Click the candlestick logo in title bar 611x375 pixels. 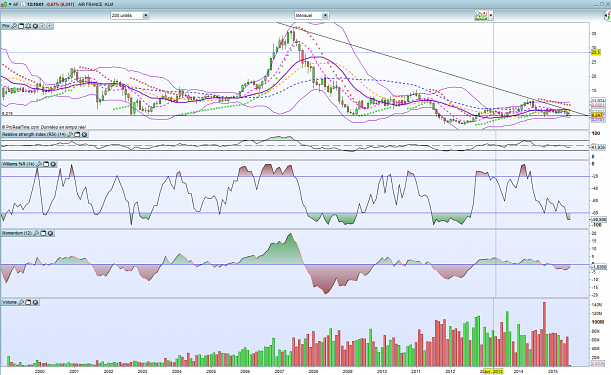[x=4, y=4]
